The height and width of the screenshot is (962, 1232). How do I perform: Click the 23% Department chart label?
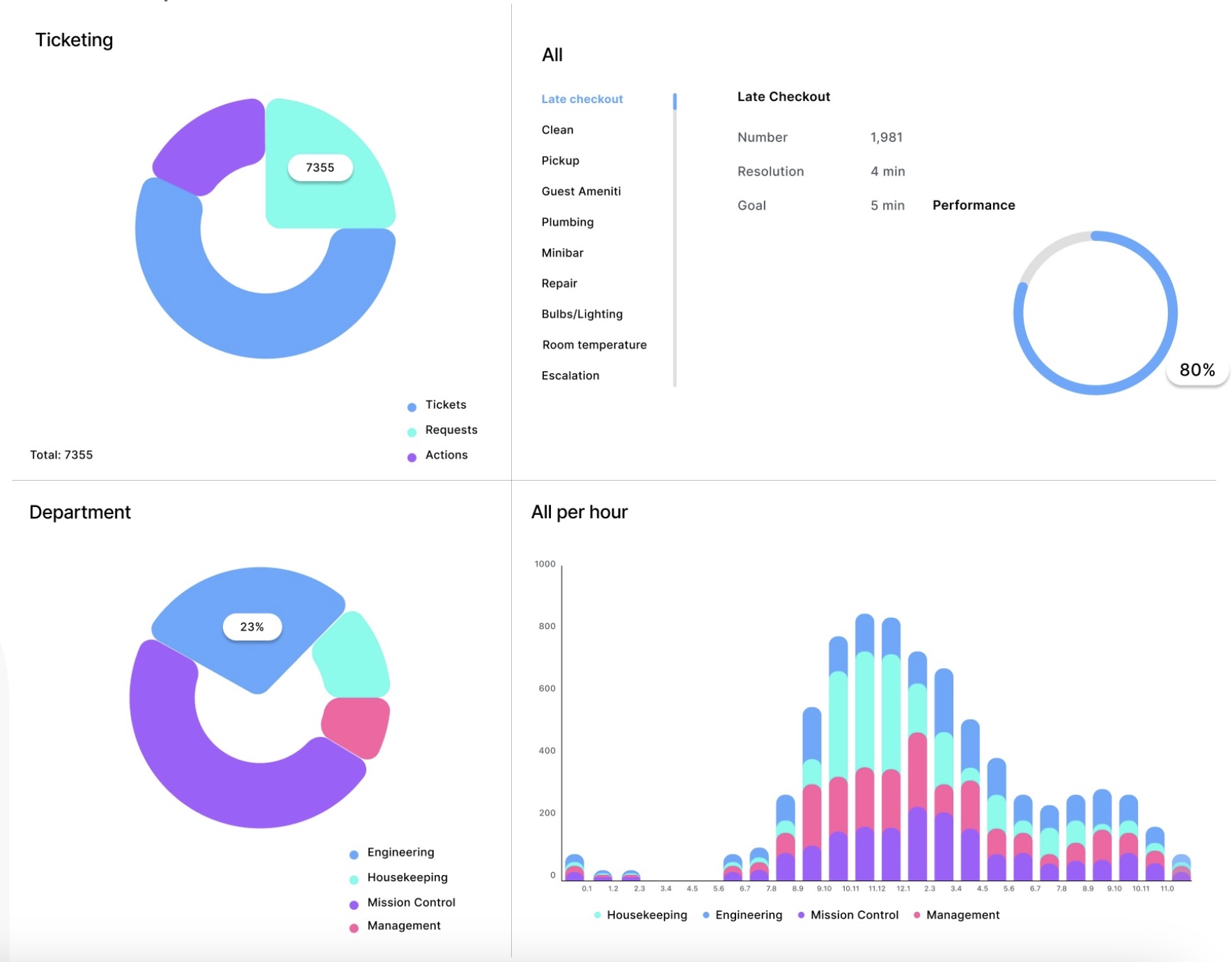pyautogui.click(x=252, y=626)
